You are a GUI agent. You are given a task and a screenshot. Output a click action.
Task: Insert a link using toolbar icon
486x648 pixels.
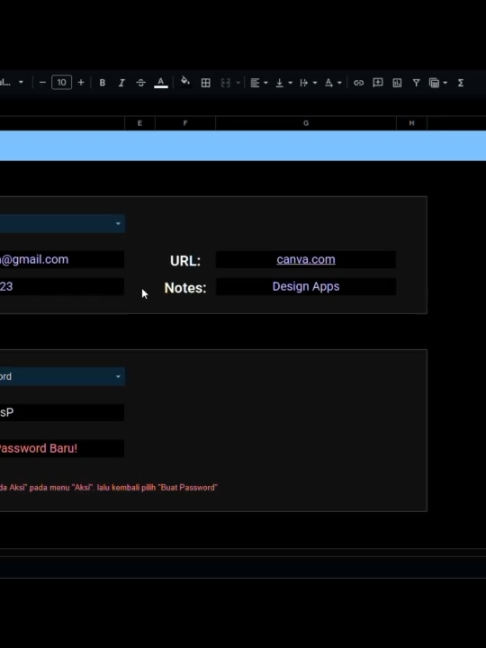(x=358, y=83)
